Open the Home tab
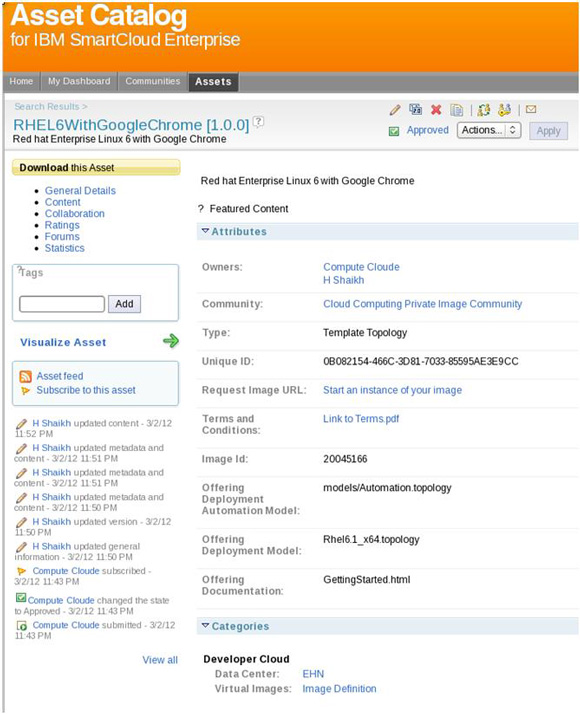Image resolution: width=580 pixels, height=714 pixels. pyautogui.click(x=21, y=81)
